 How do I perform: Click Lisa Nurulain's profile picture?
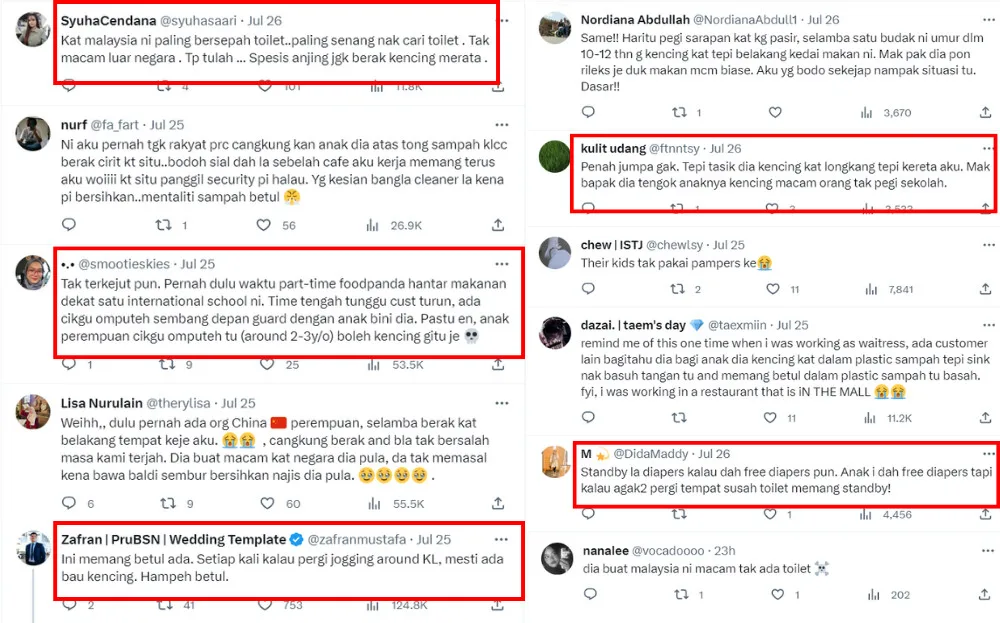[34, 410]
